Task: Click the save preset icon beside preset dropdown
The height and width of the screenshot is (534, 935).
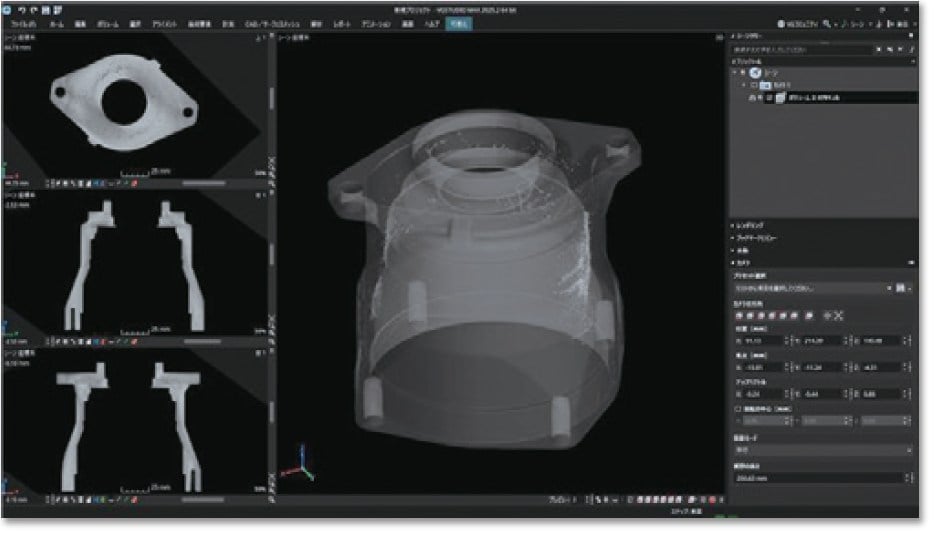Action: [901, 287]
